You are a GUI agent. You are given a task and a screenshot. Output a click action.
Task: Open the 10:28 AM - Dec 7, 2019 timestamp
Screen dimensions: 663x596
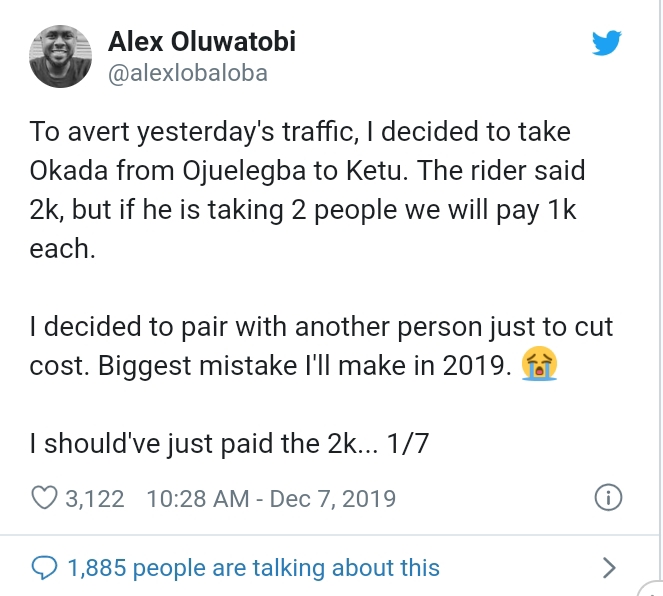point(271,498)
